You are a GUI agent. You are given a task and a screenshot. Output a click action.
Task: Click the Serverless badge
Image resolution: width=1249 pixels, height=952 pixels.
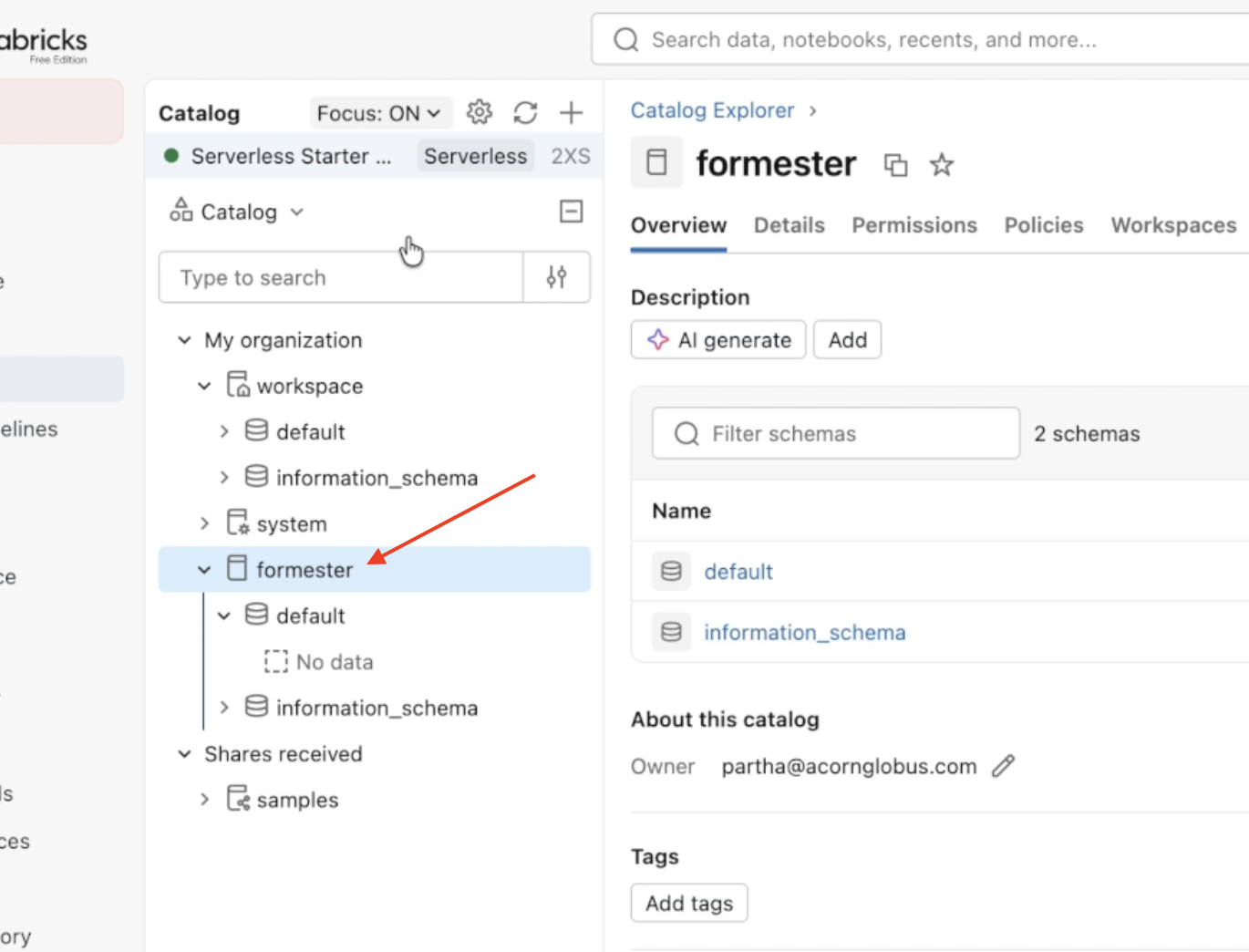475,156
